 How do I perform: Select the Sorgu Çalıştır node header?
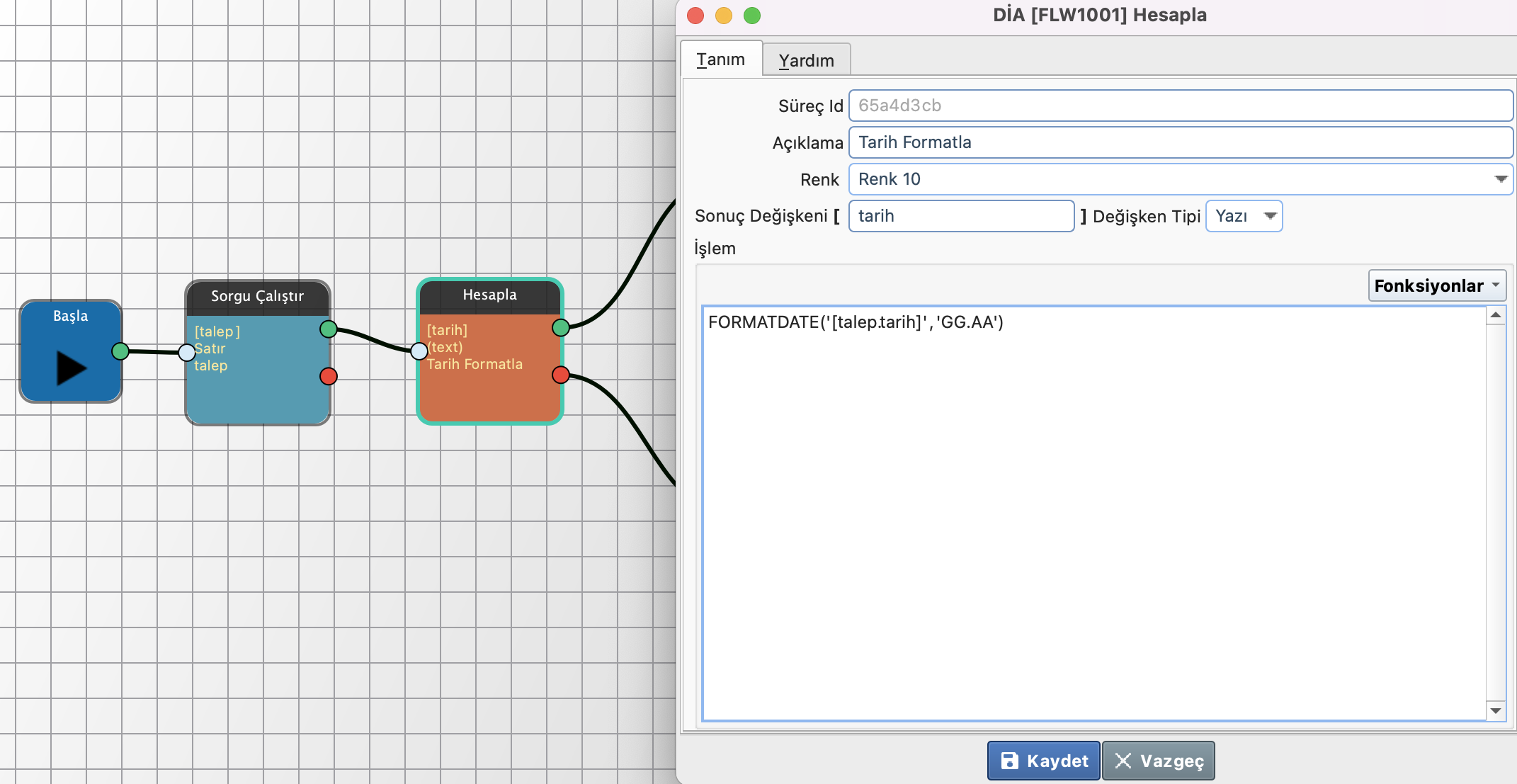click(x=258, y=297)
